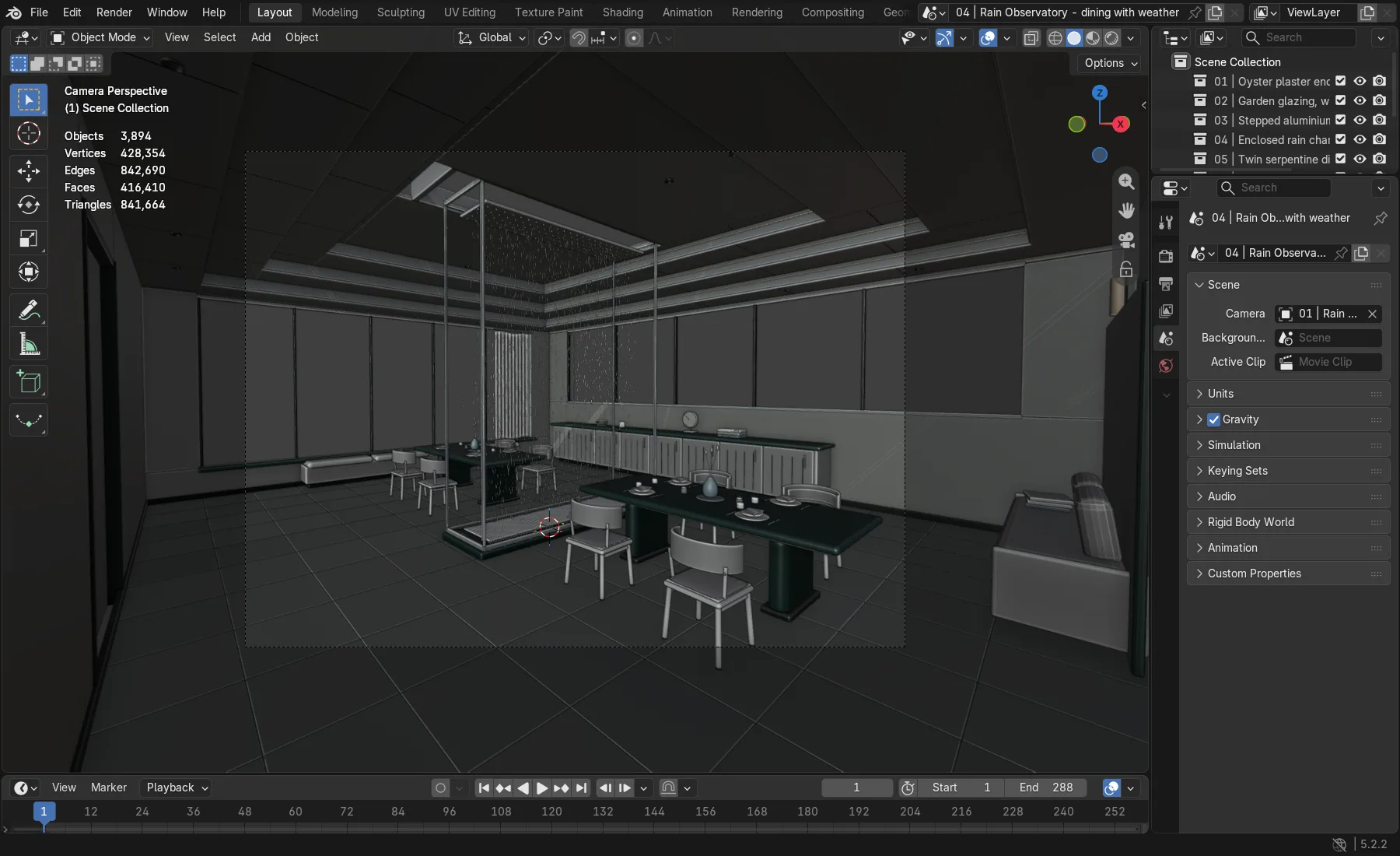Toggle X-ray display in viewport header
Viewport: 1400px width, 856px height.
(1031, 37)
